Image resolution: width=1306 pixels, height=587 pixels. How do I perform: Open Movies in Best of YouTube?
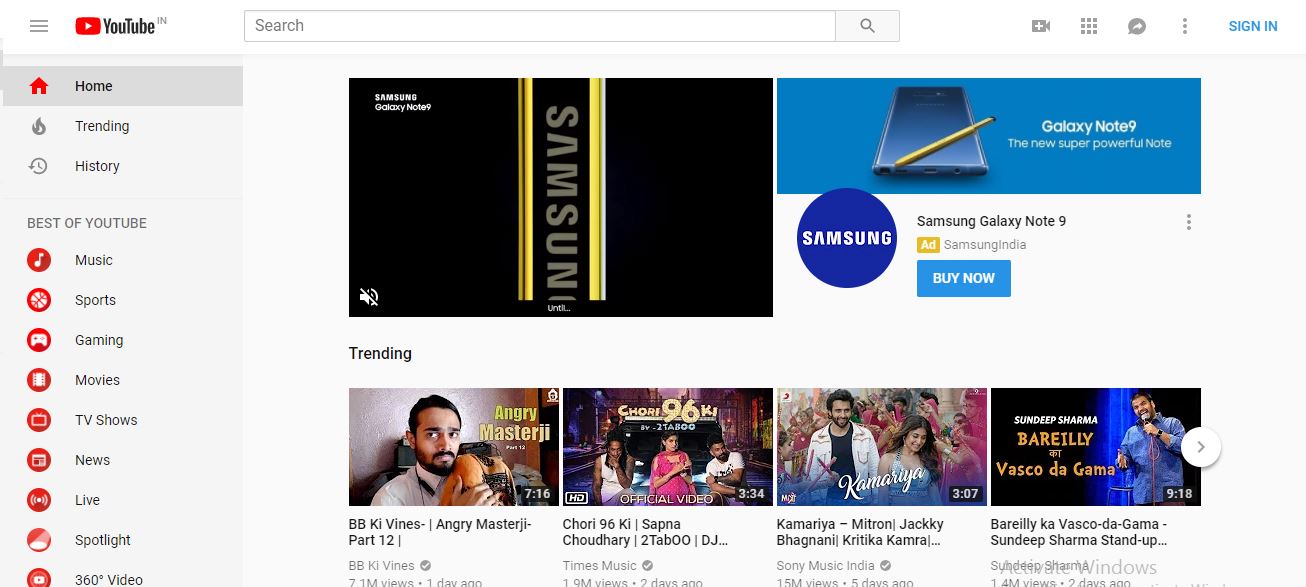point(122,380)
